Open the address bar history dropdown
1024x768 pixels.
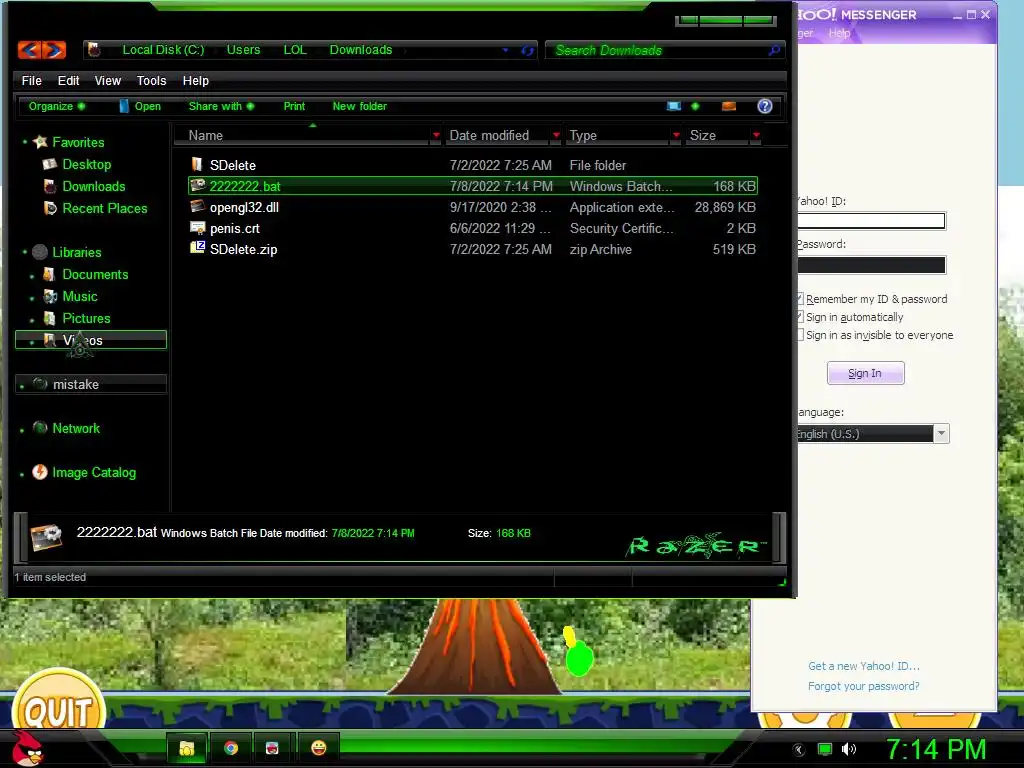pyautogui.click(x=505, y=50)
